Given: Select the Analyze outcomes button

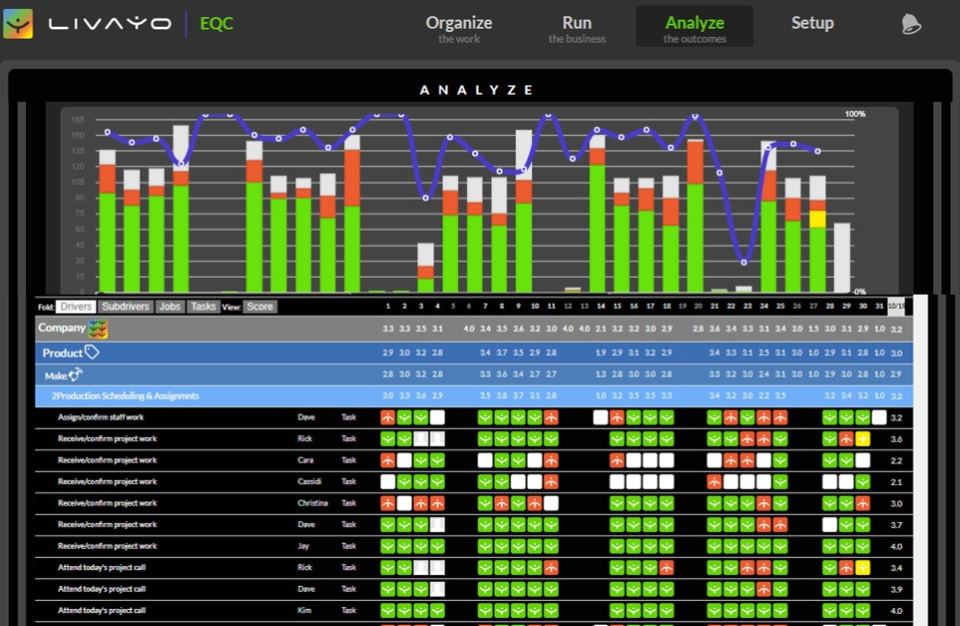Looking at the screenshot, I should click(694, 23).
